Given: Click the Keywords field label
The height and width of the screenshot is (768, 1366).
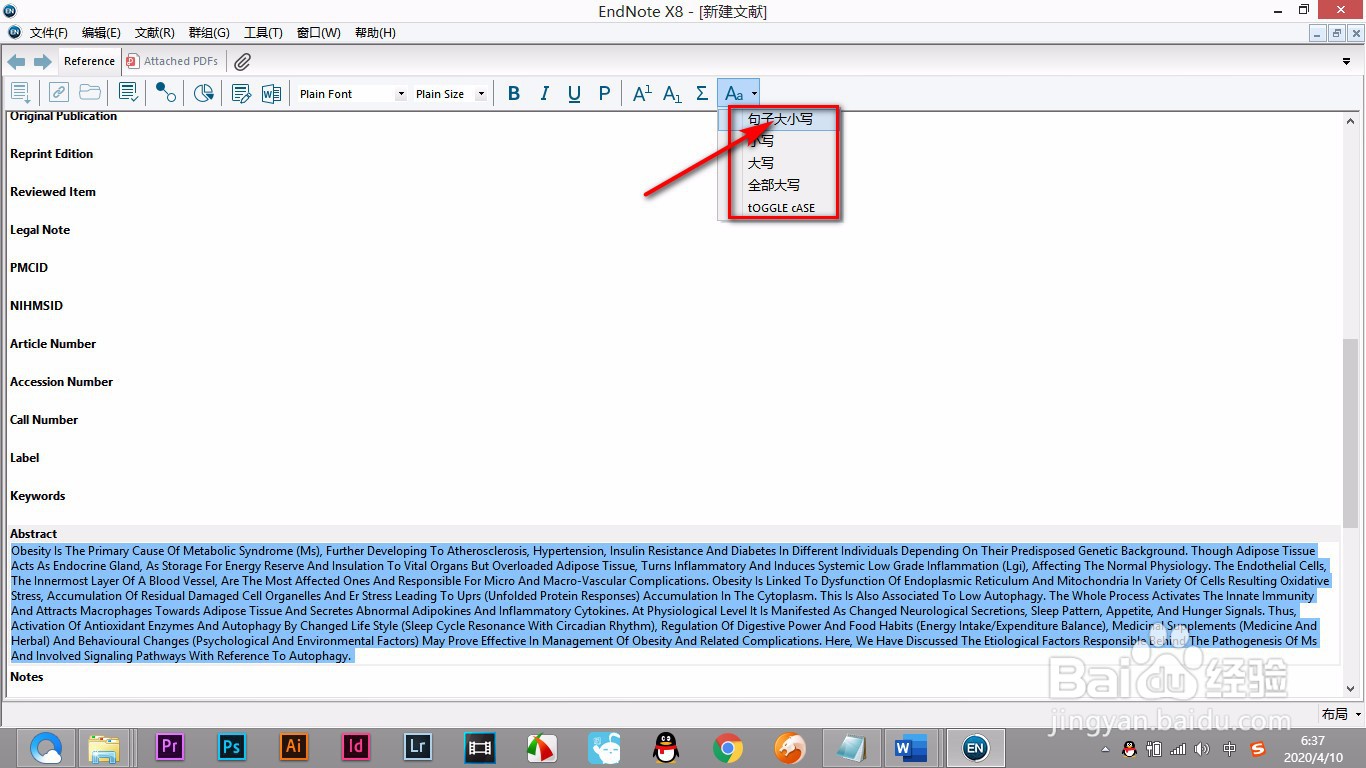Looking at the screenshot, I should 37,496.
